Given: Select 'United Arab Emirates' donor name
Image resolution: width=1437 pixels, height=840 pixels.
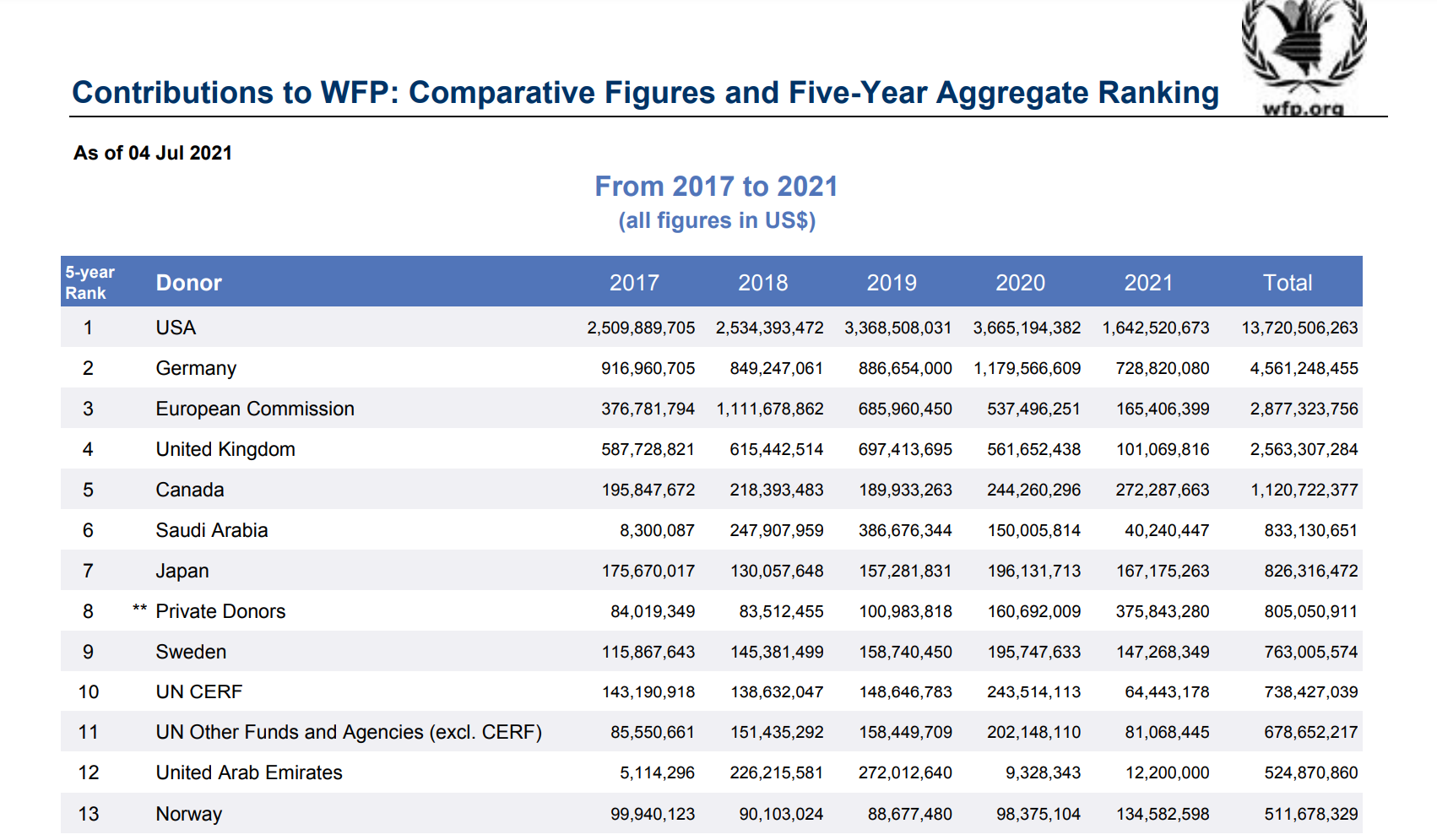Looking at the screenshot, I should coord(249,772).
